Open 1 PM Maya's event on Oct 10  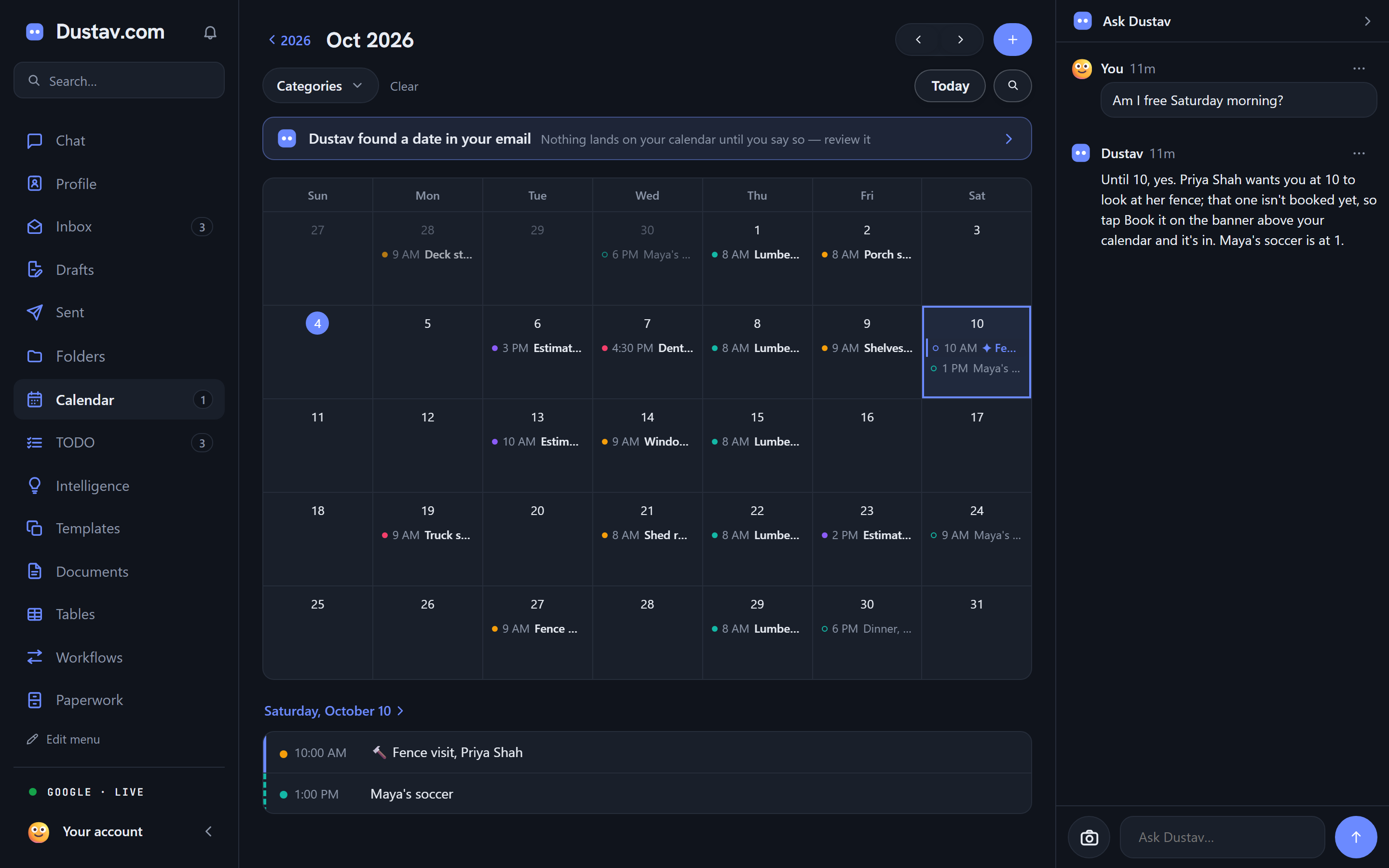point(975,368)
